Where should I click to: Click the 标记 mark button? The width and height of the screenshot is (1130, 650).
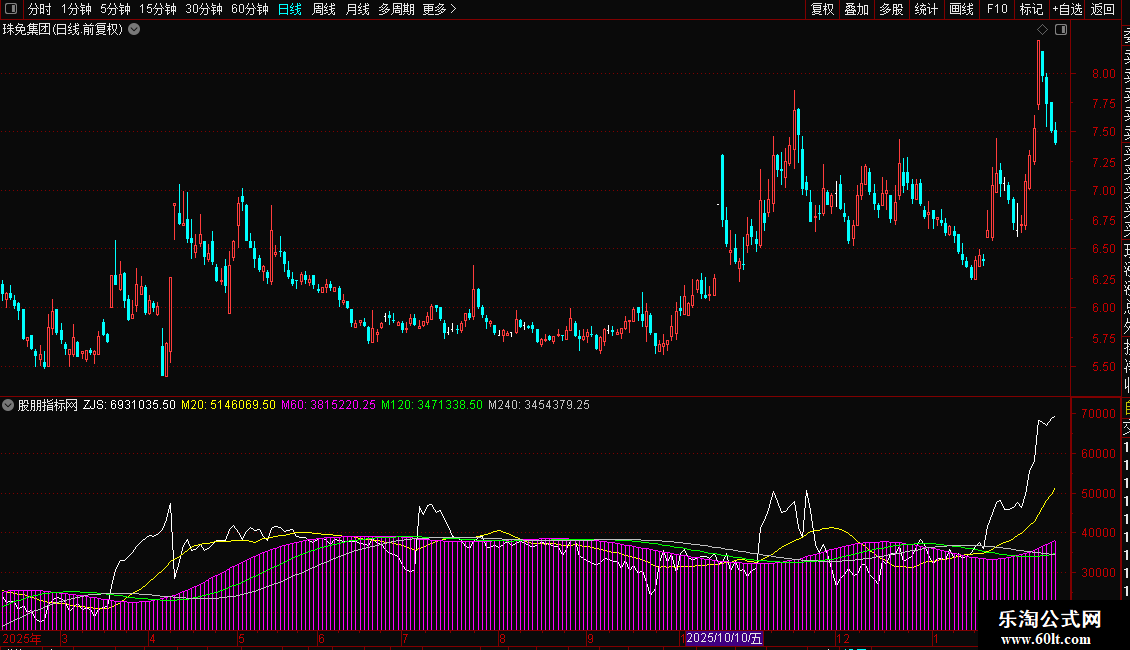click(1031, 9)
